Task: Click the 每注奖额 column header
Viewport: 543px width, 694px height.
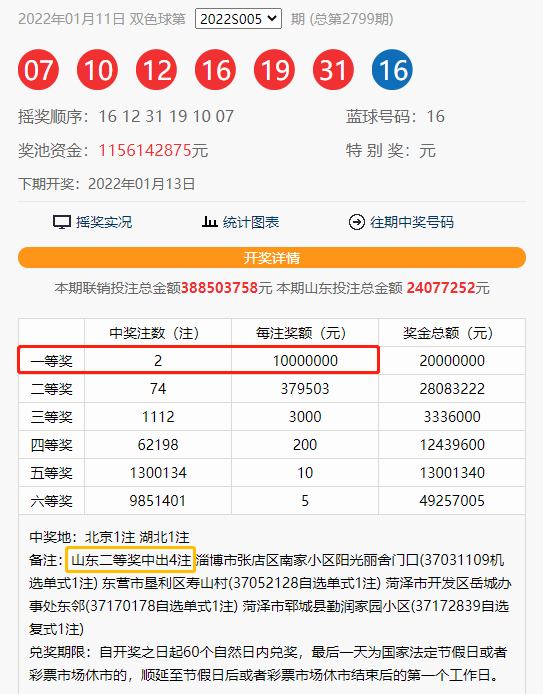Action: (x=304, y=333)
